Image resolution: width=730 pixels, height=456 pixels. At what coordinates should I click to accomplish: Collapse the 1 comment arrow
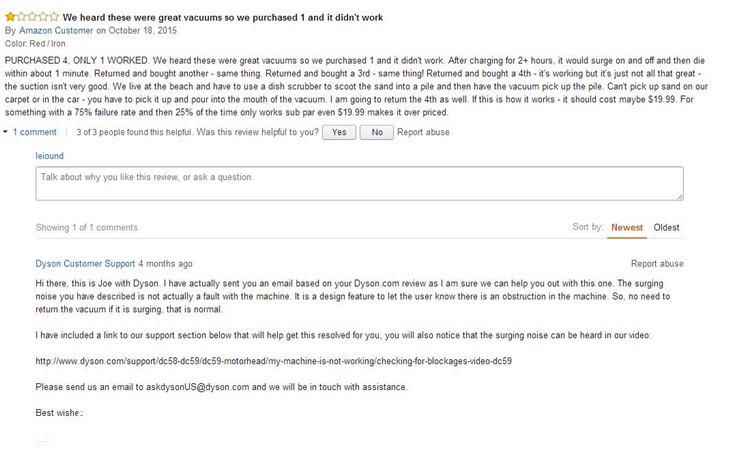tap(6, 132)
